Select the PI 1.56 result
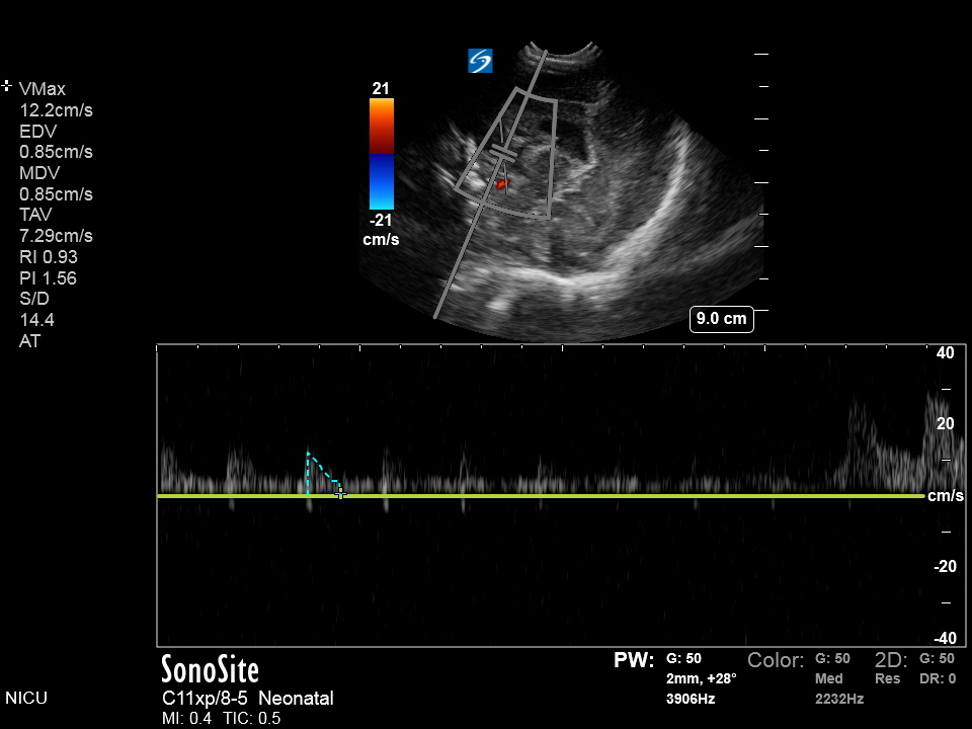 pyautogui.click(x=48, y=278)
